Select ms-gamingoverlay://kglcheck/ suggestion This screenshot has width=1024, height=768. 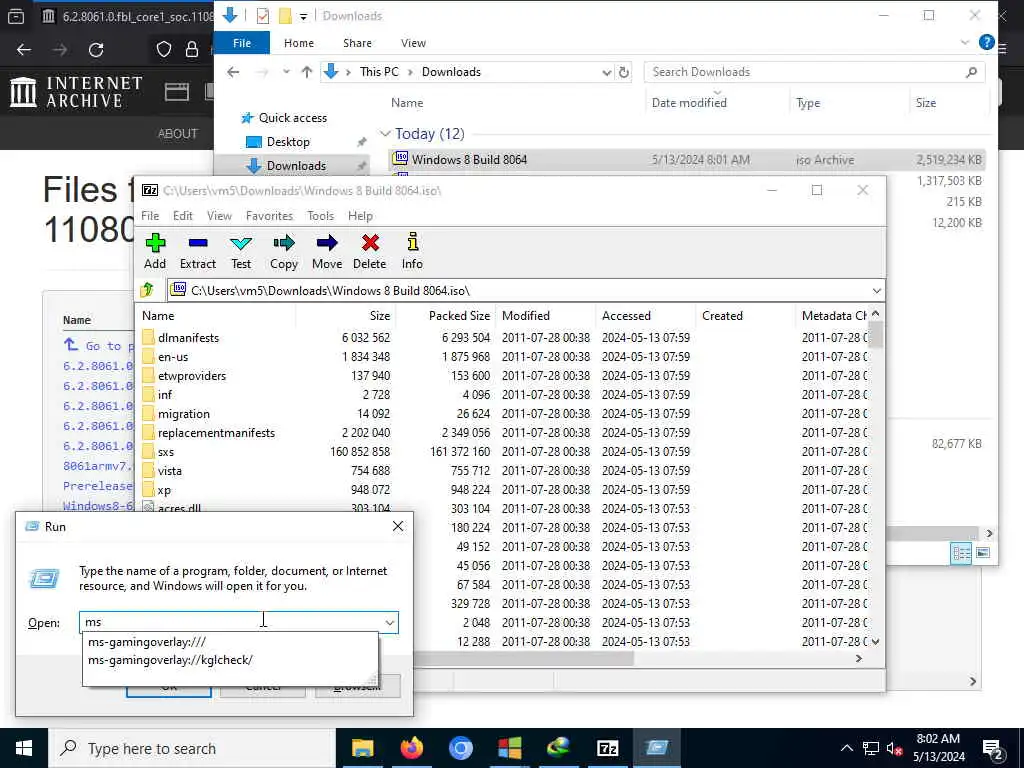(230, 660)
